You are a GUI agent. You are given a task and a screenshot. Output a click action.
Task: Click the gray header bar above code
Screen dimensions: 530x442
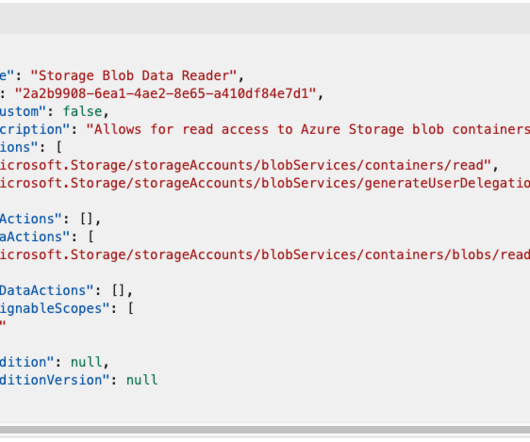pos(265,19)
